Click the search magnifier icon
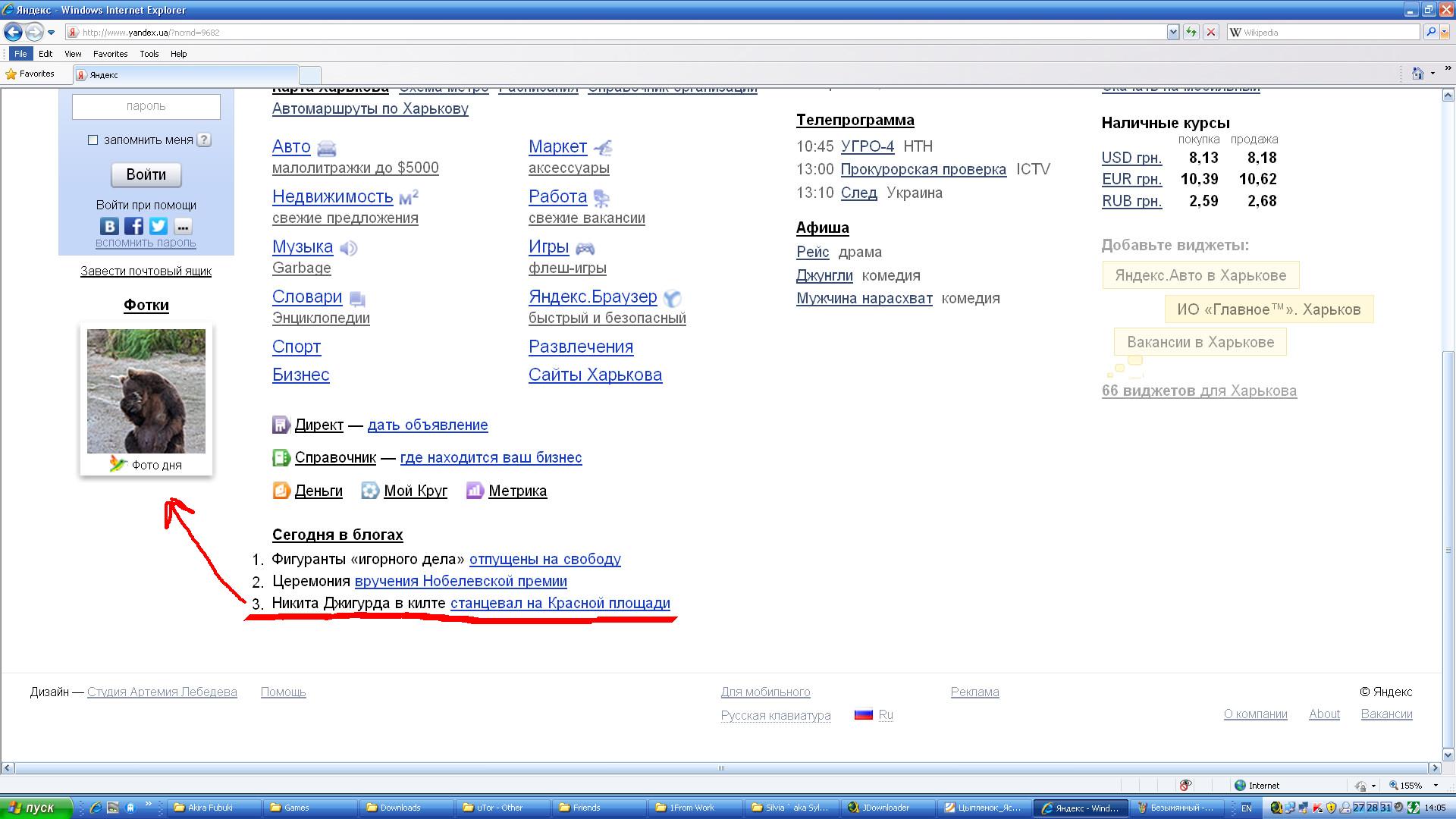This screenshot has height=819, width=1456. (1430, 33)
